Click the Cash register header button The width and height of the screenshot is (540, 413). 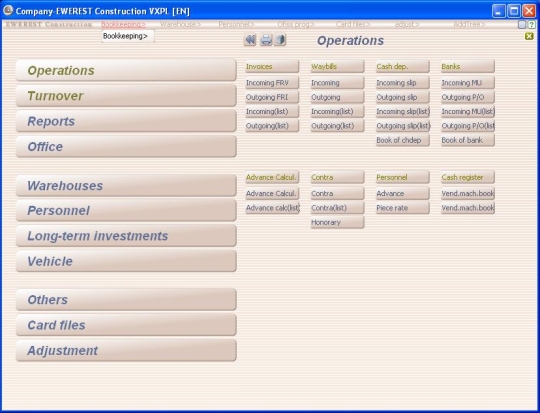(468, 177)
